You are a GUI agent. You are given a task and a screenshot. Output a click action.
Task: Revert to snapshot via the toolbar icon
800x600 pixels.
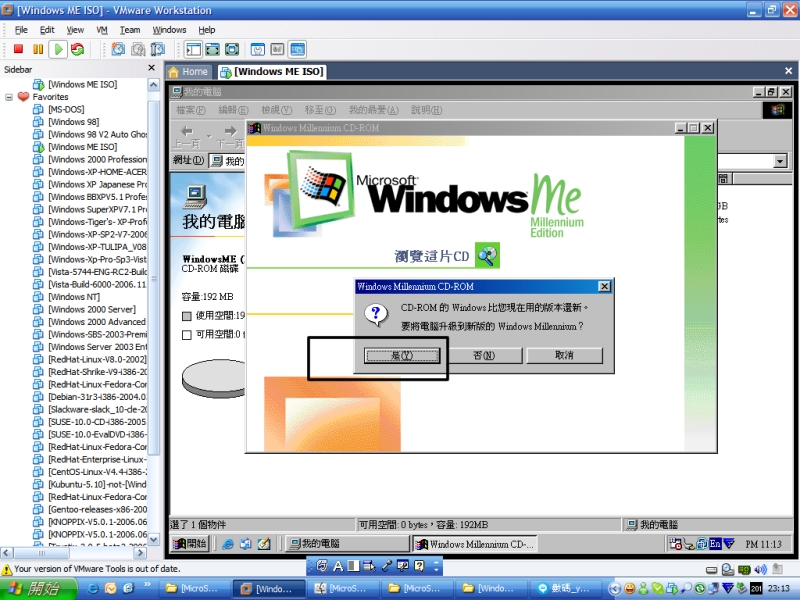click(x=138, y=49)
